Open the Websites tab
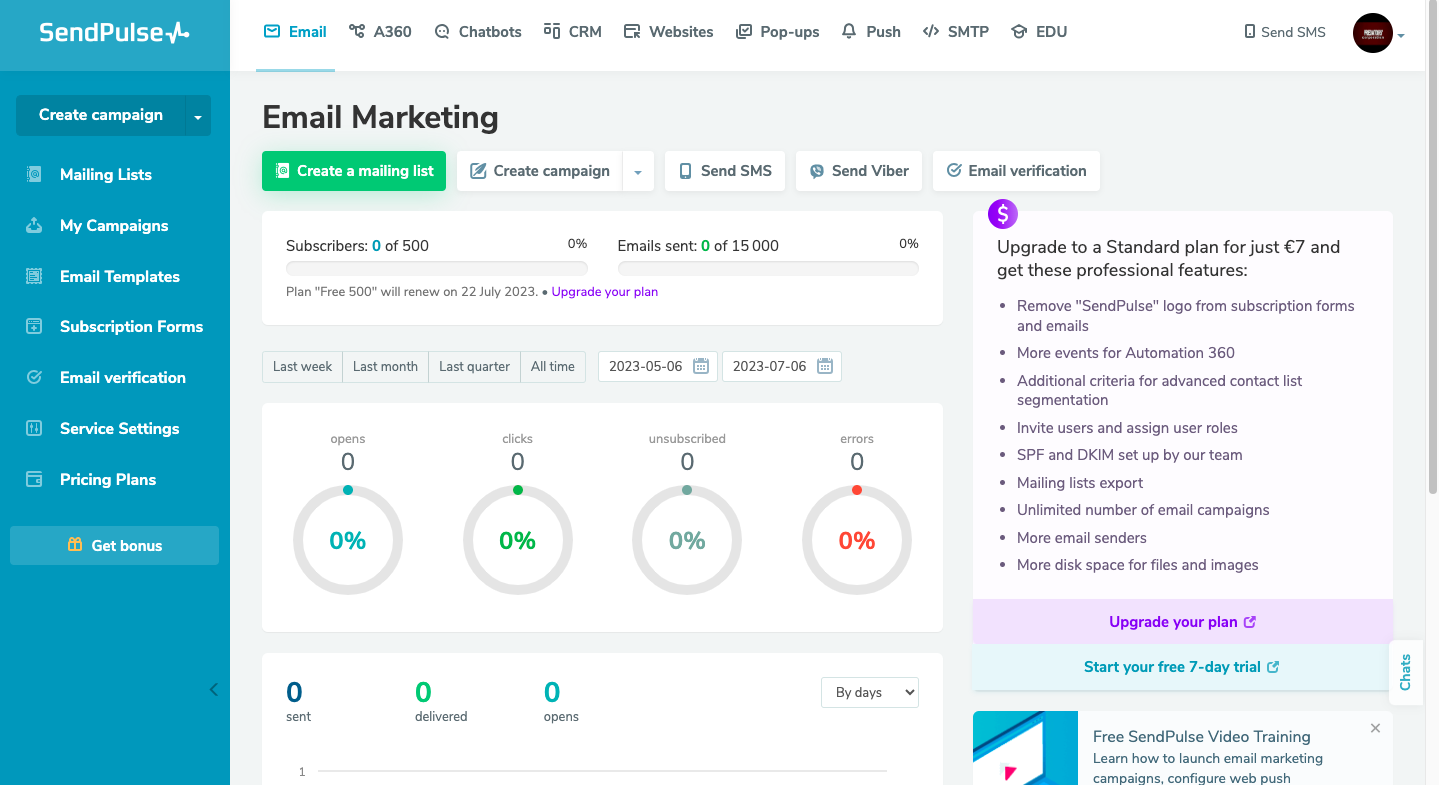Image resolution: width=1439 pixels, height=785 pixels. 669,31
